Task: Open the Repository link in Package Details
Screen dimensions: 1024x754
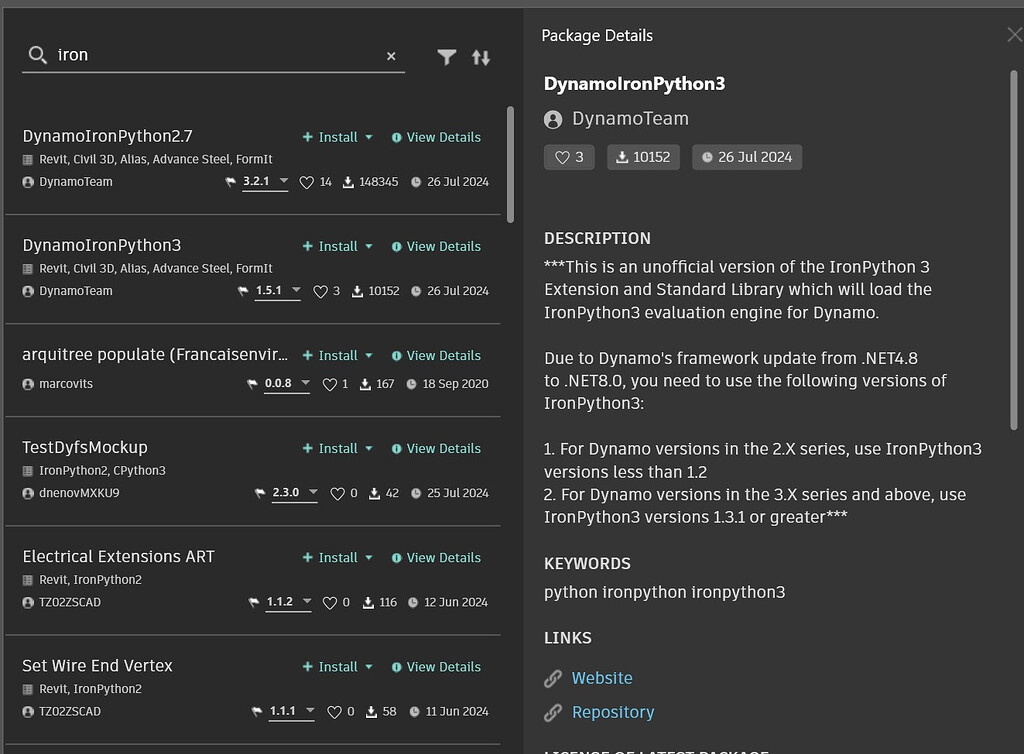Action: [x=613, y=712]
